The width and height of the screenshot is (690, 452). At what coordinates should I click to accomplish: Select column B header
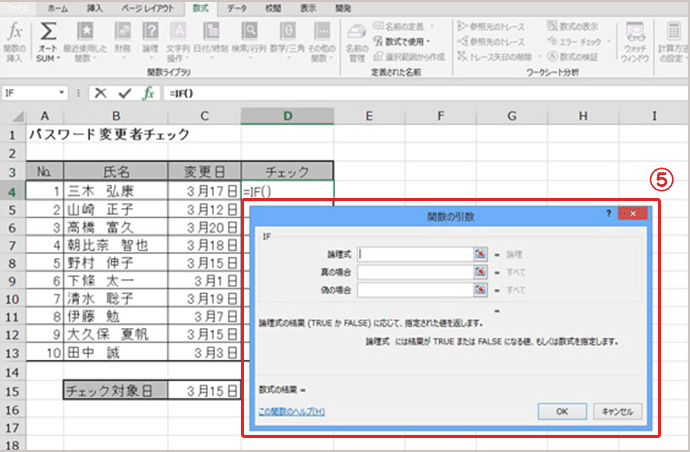[x=116, y=116]
